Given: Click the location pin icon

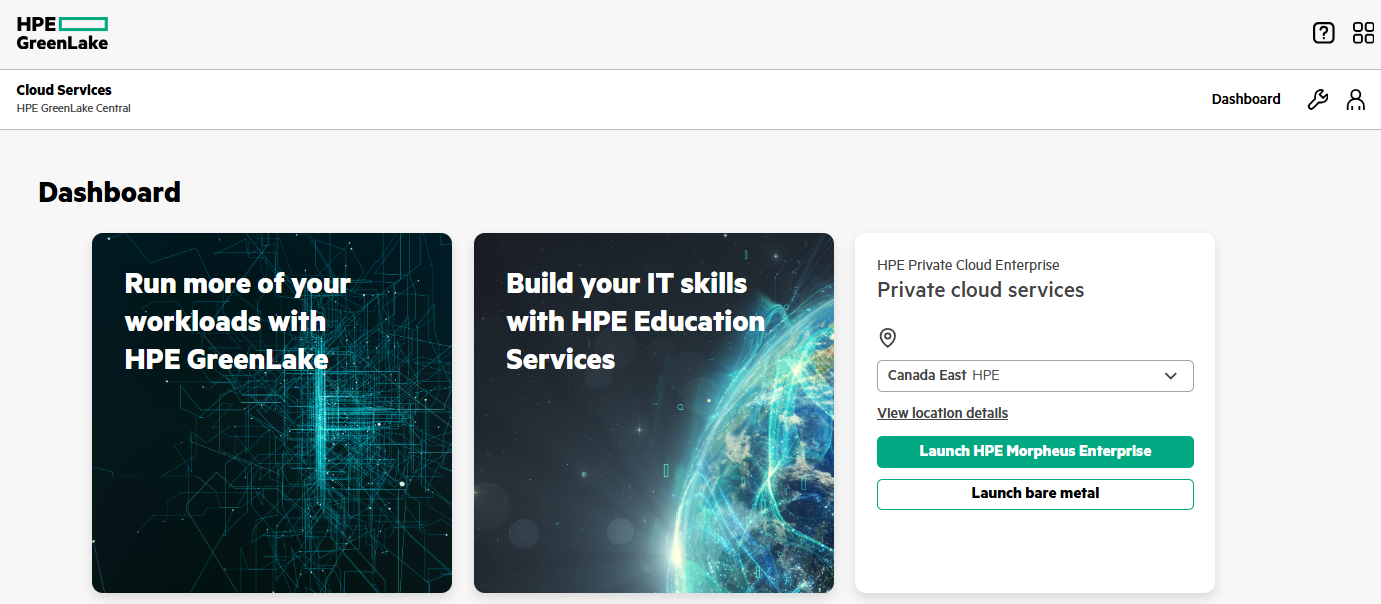Looking at the screenshot, I should (887, 338).
